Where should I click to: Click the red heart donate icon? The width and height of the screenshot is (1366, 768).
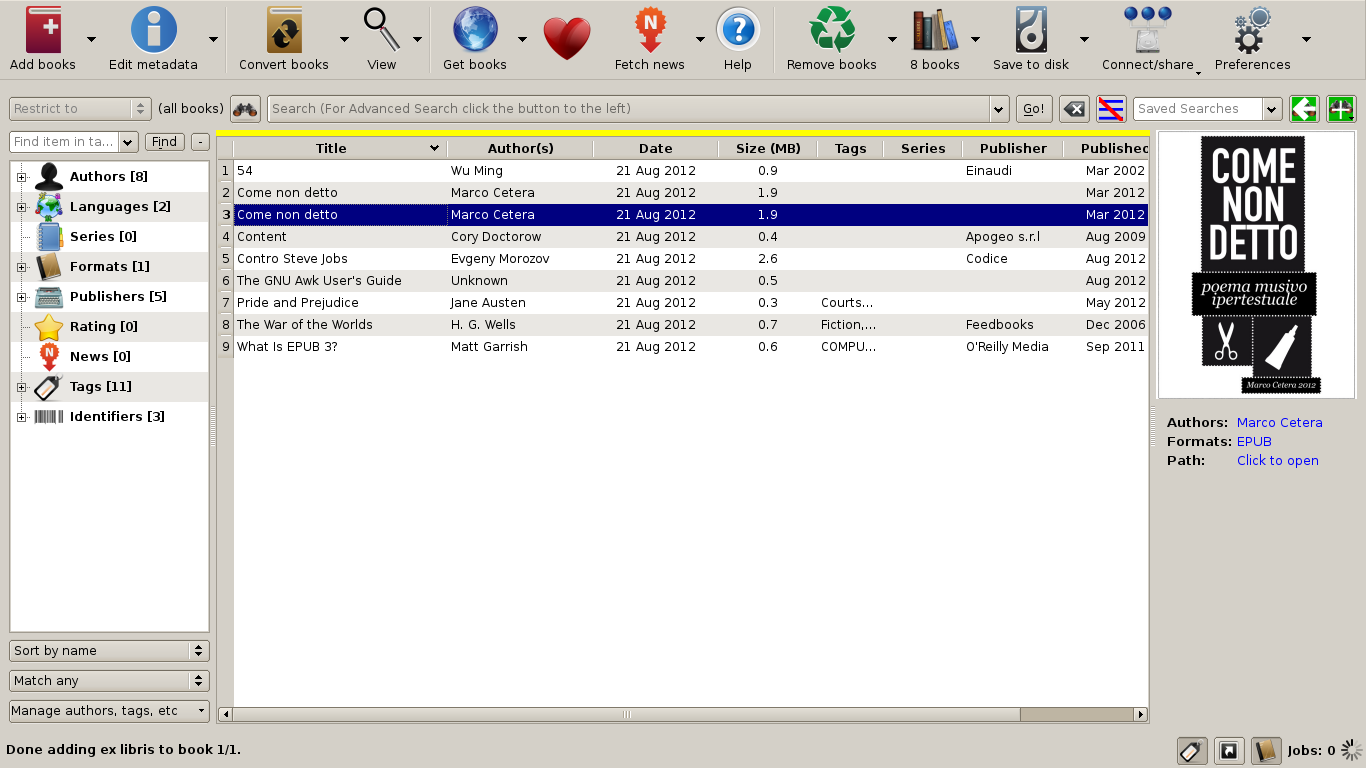[x=567, y=39]
